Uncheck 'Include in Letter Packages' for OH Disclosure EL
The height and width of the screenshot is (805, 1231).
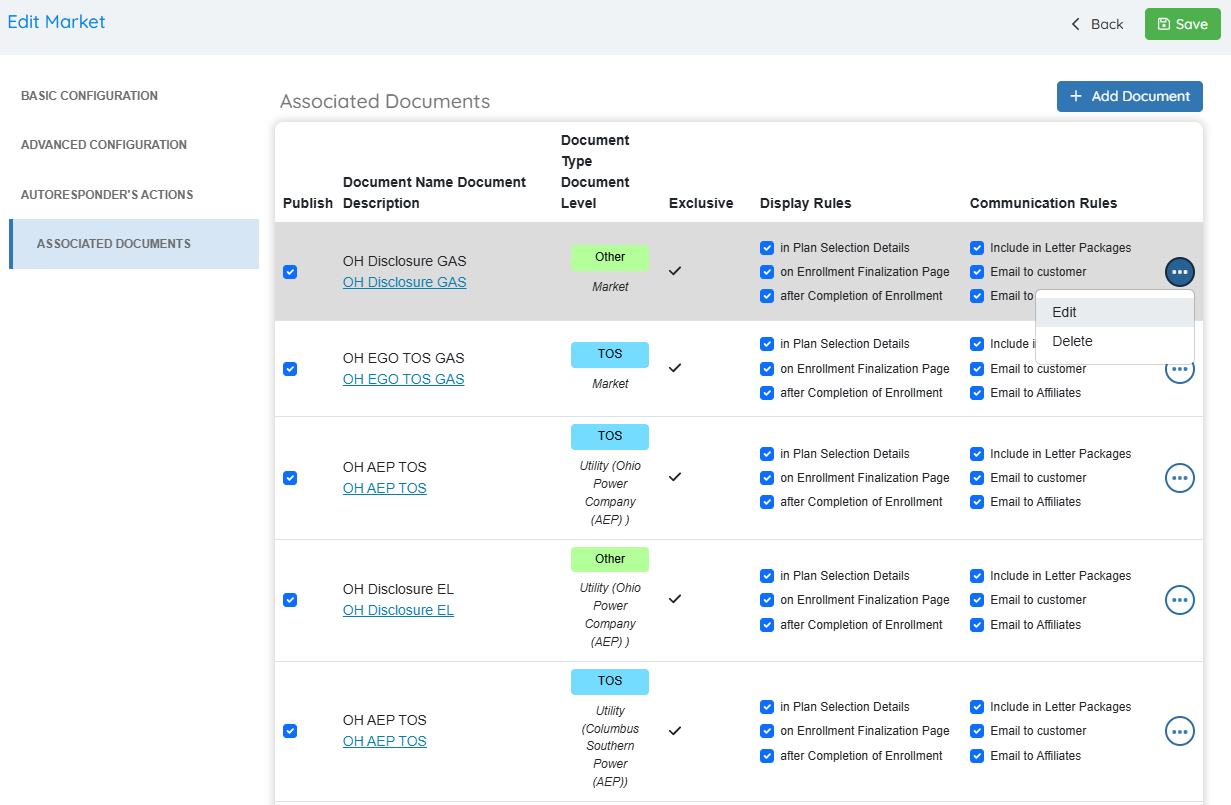tap(977, 576)
